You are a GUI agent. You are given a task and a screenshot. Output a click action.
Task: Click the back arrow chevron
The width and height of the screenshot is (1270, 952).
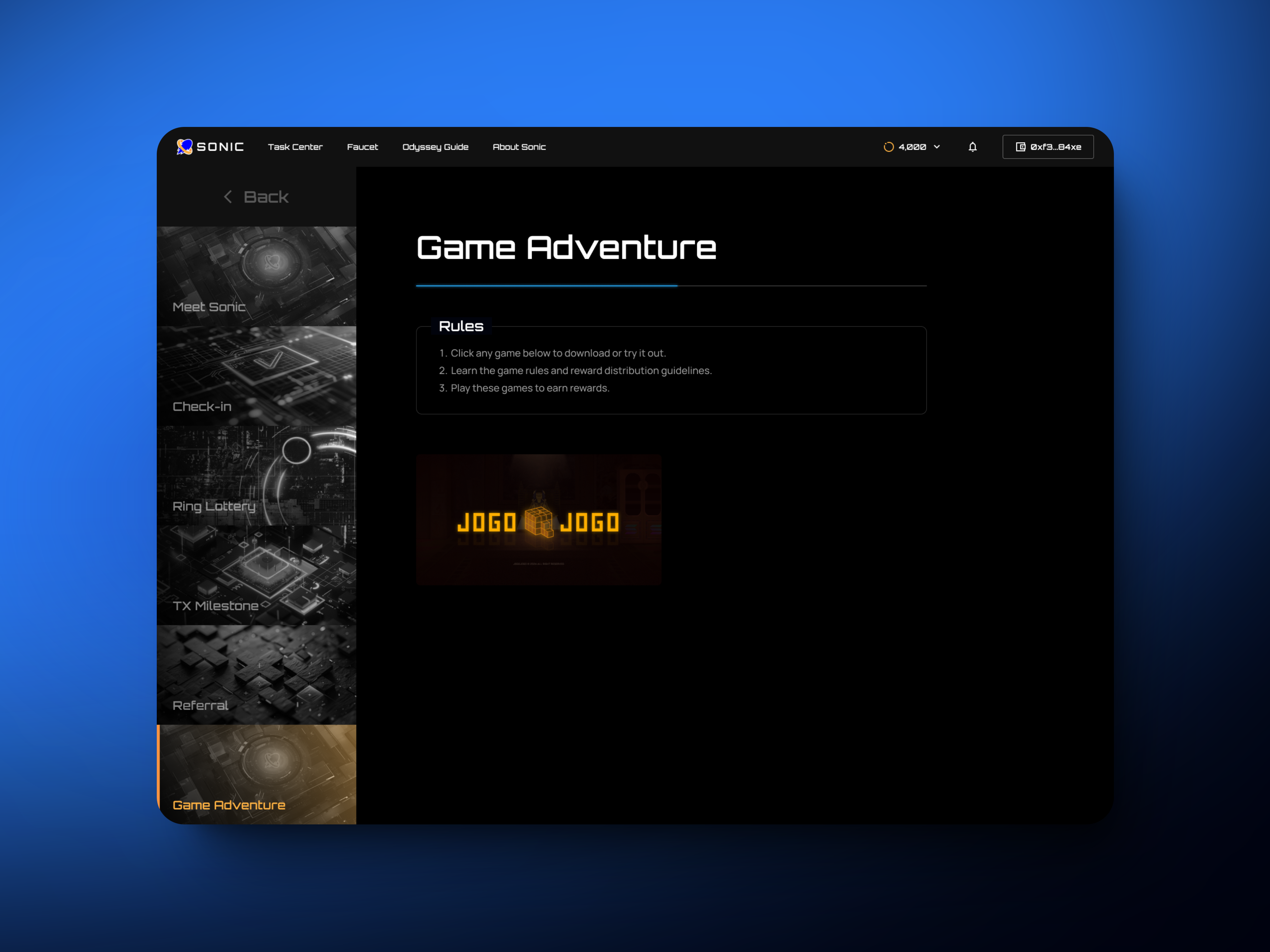click(x=228, y=197)
